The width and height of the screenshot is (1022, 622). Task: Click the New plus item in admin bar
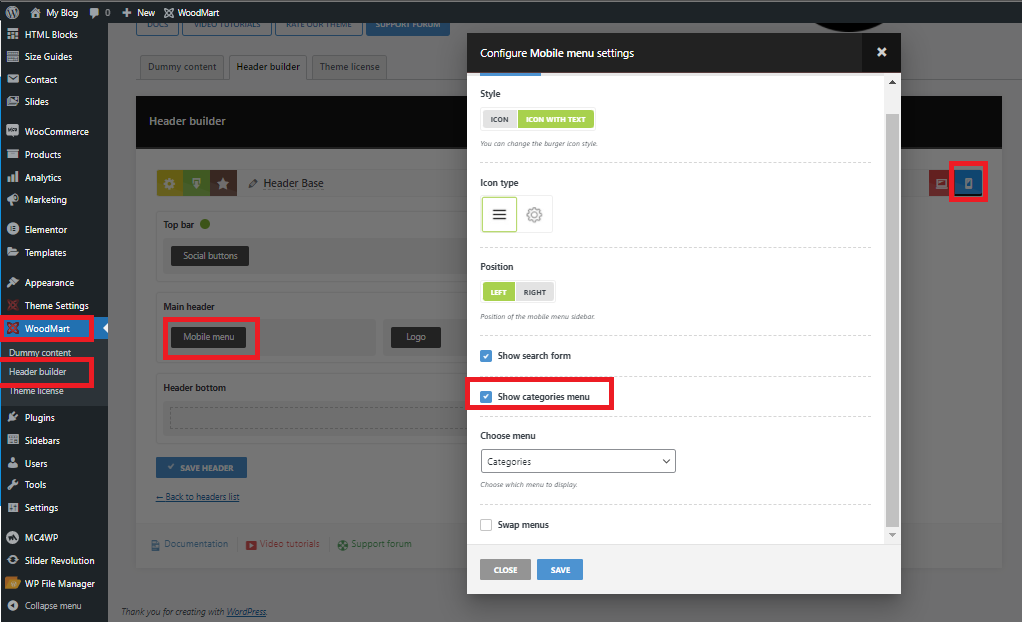click(x=138, y=12)
